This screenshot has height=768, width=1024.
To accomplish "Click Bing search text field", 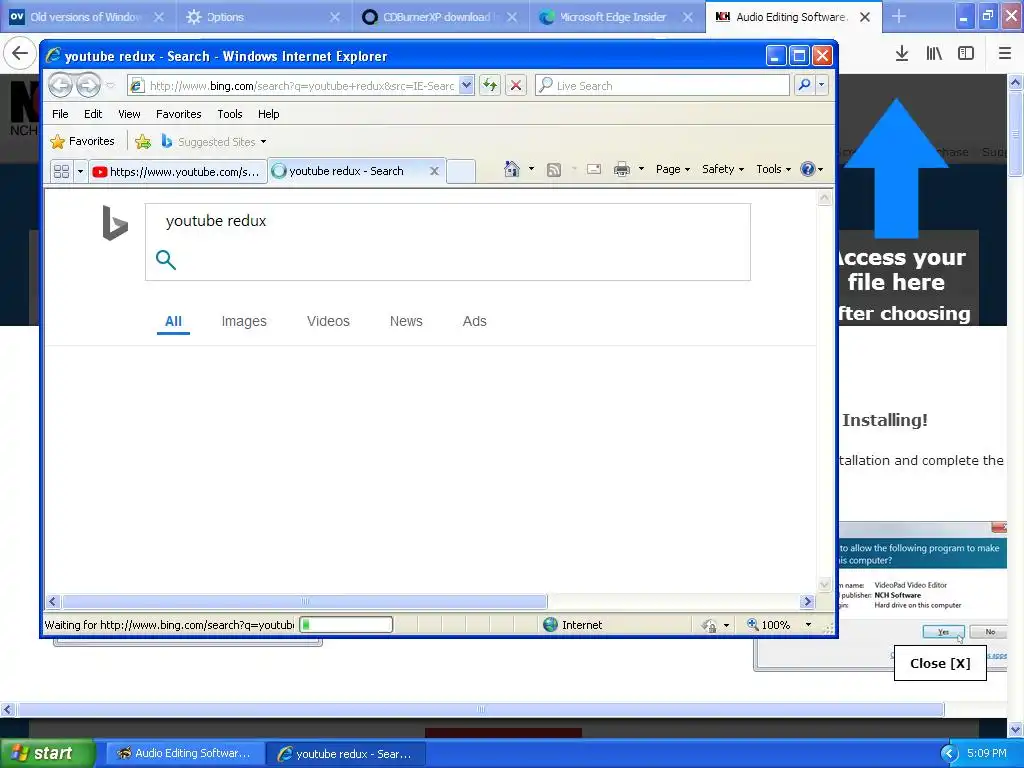I will coord(447,221).
